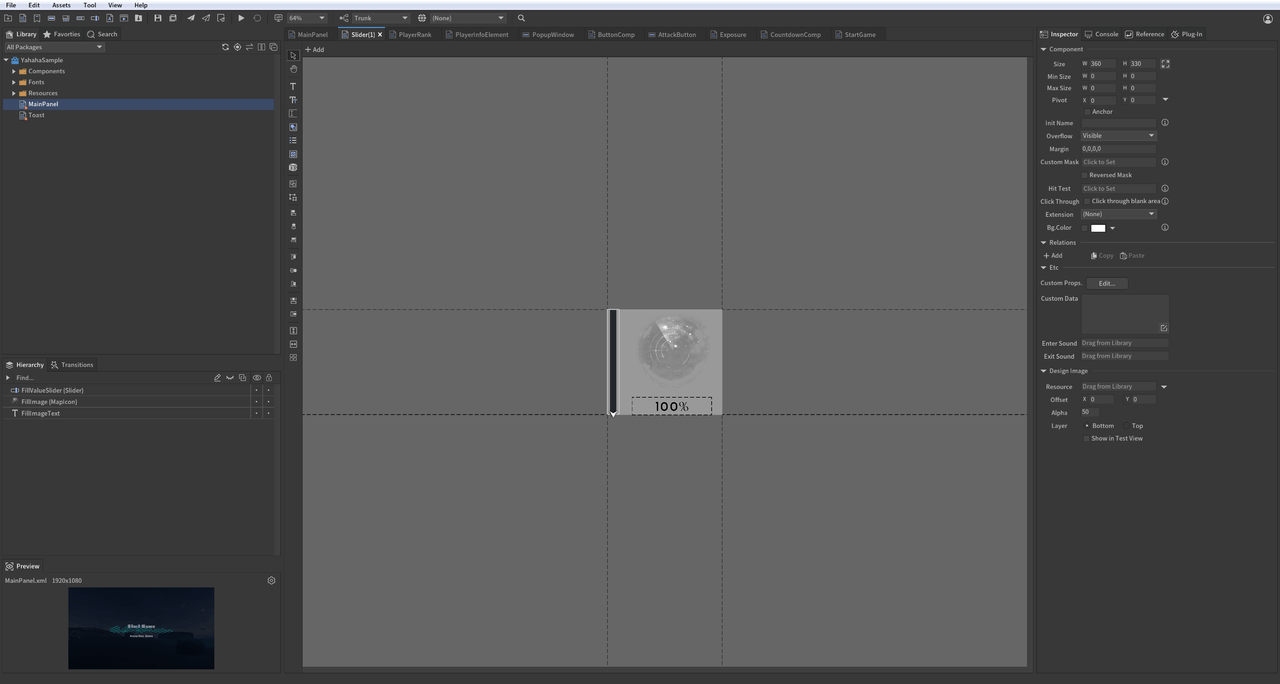Enable the Anchor checkbox

click(x=1087, y=112)
